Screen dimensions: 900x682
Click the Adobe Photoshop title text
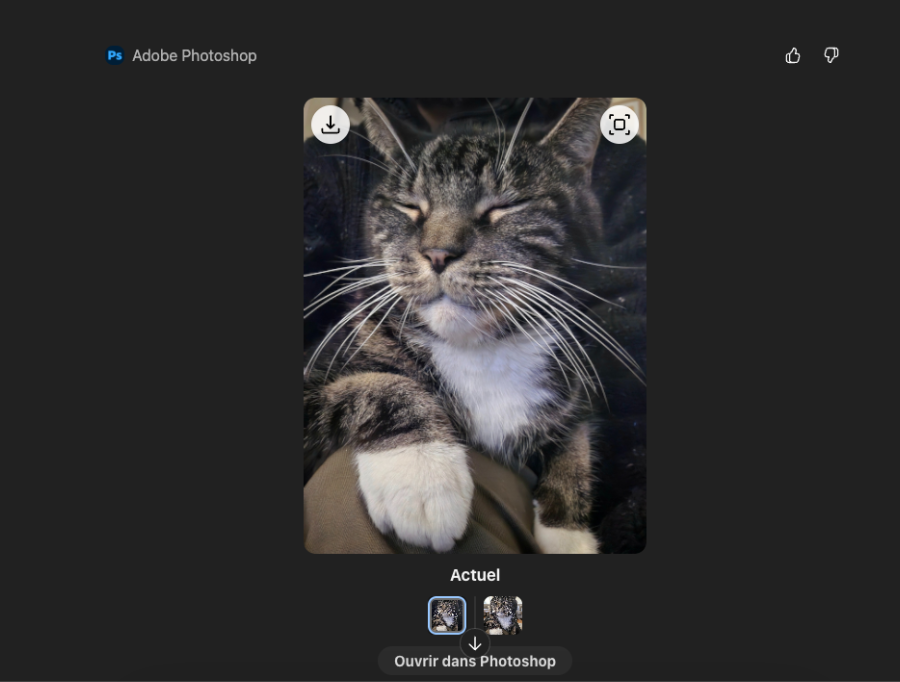coord(194,56)
